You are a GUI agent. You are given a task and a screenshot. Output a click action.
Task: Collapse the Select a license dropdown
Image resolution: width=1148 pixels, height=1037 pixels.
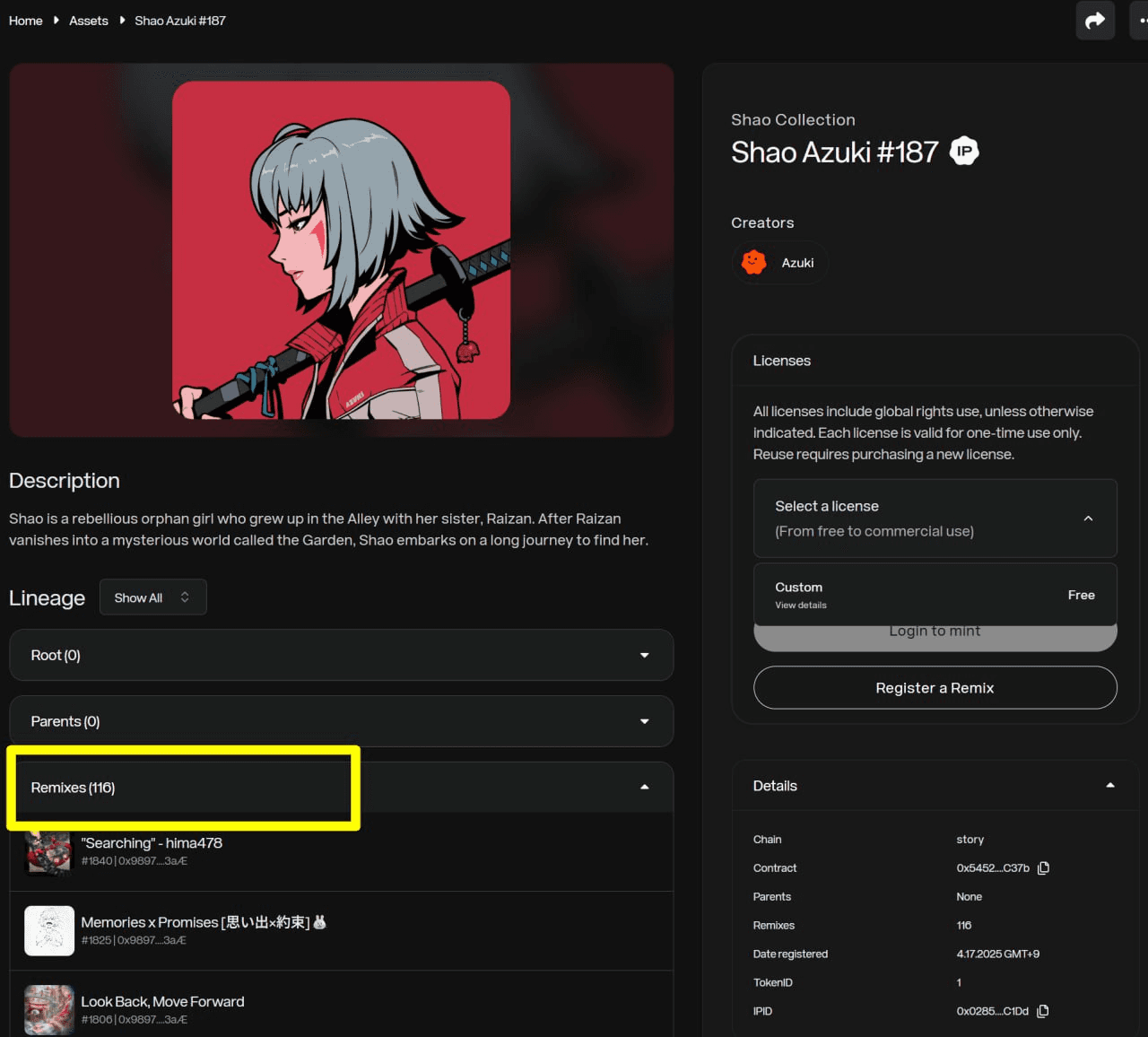pyautogui.click(x=935, y=518)
